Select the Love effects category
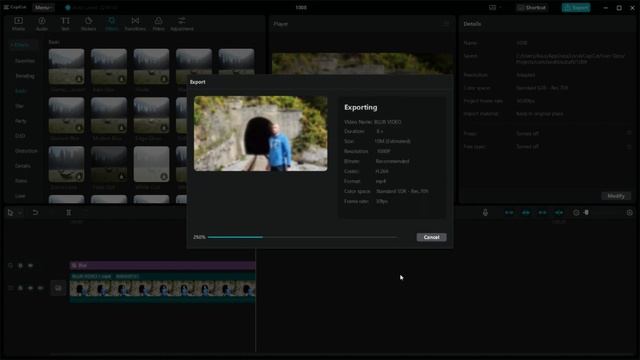 pos(20,196)
